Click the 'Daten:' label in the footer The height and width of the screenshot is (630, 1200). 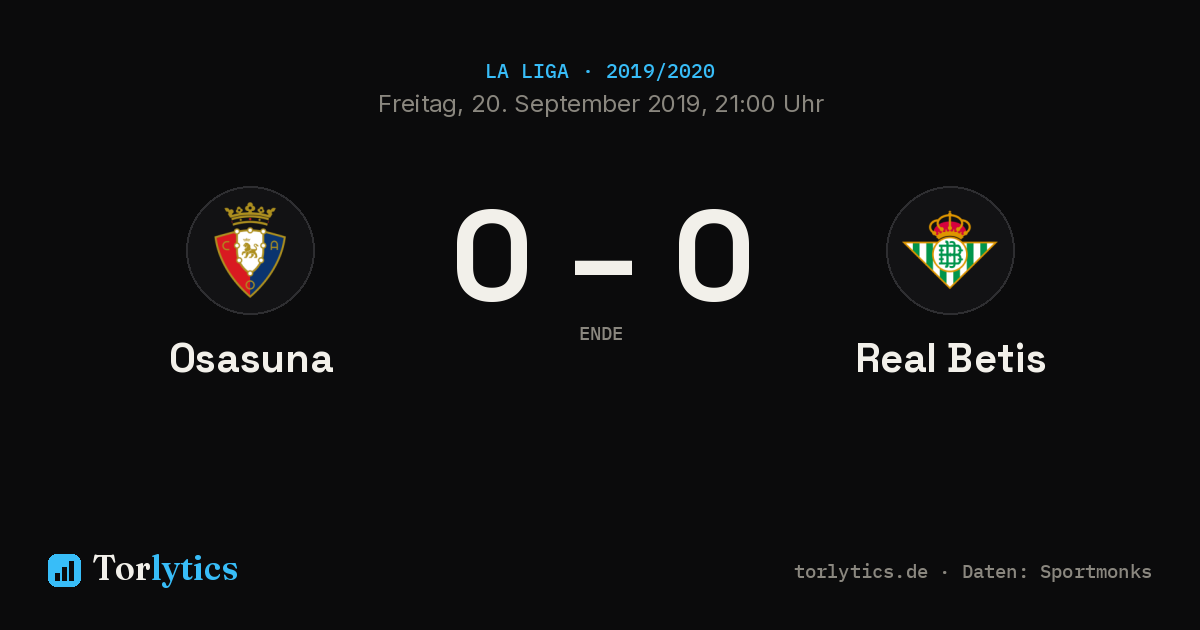pos(995,572)
